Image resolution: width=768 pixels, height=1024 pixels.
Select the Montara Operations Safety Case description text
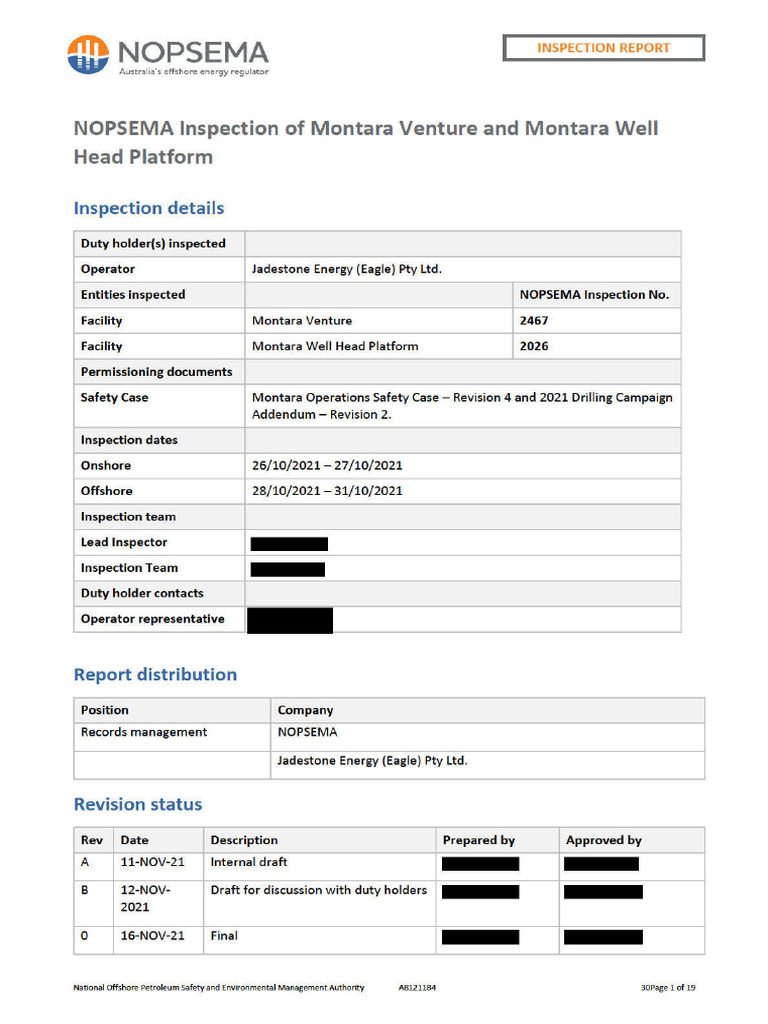coord(462,406)
